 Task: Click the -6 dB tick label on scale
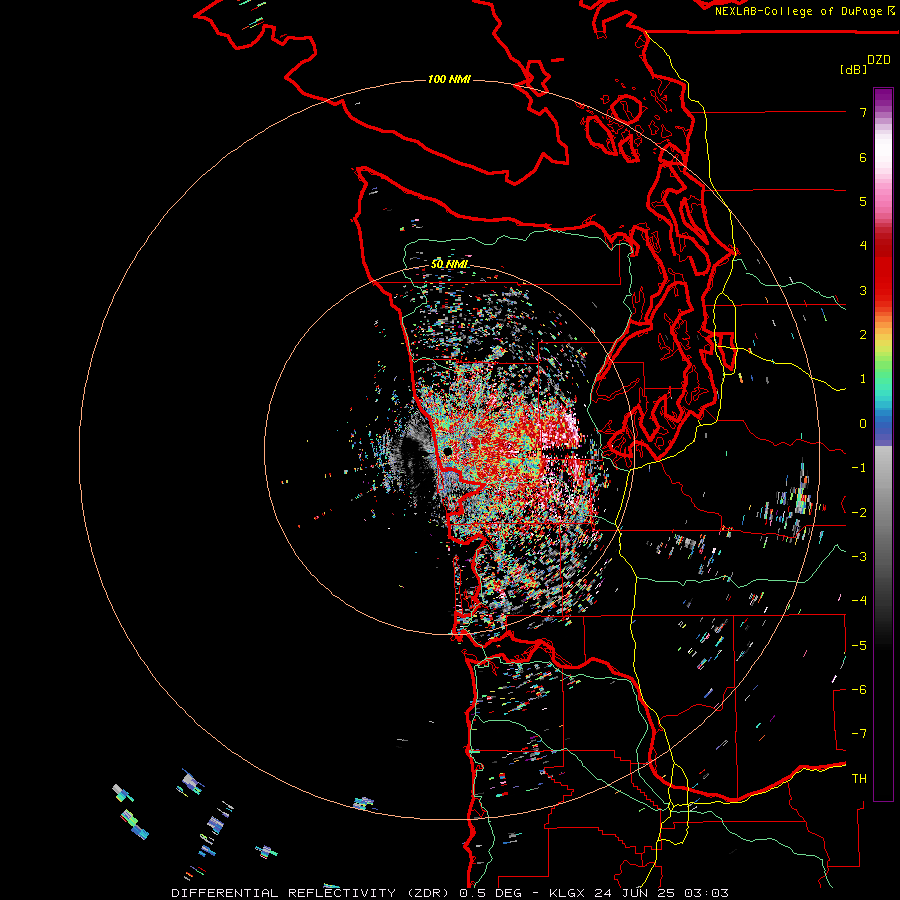coord(859,690)
